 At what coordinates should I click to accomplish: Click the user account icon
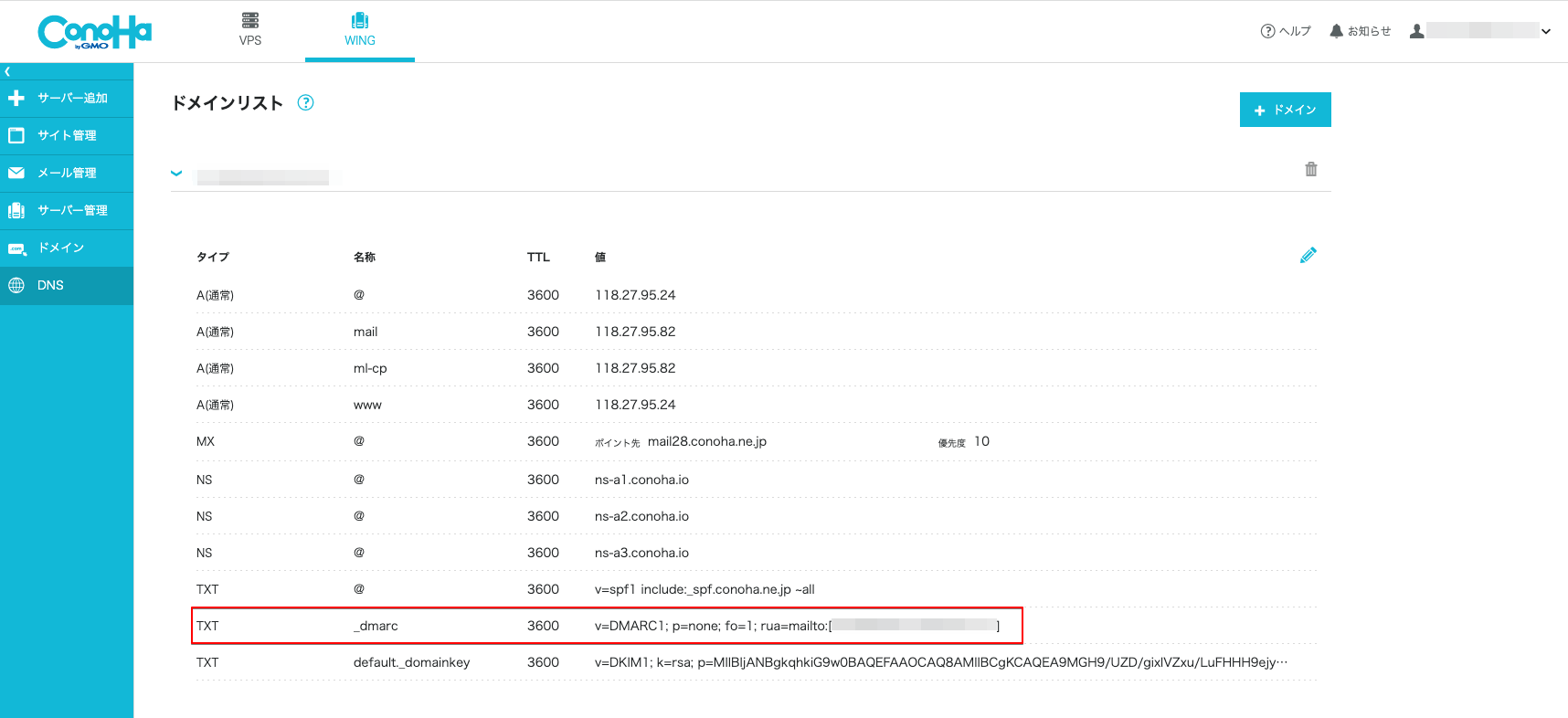click(1416, 31)
